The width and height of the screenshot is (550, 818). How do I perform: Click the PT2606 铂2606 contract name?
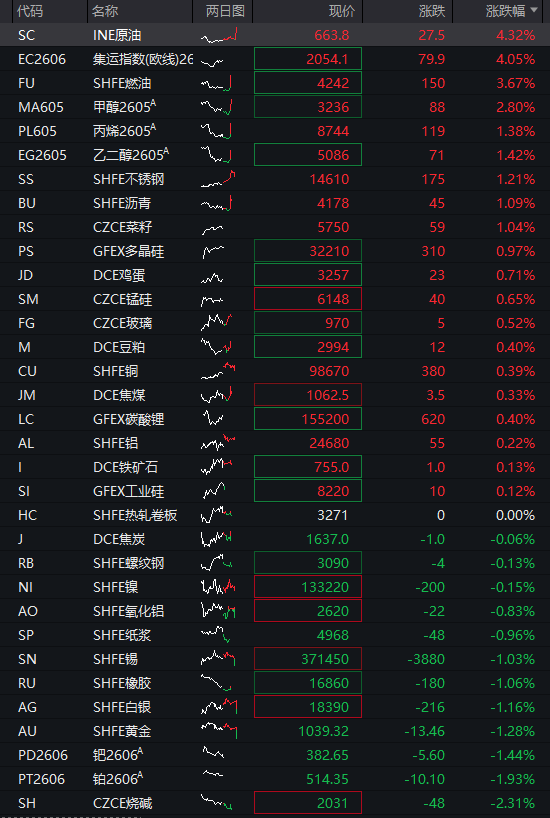coord(118,779)
